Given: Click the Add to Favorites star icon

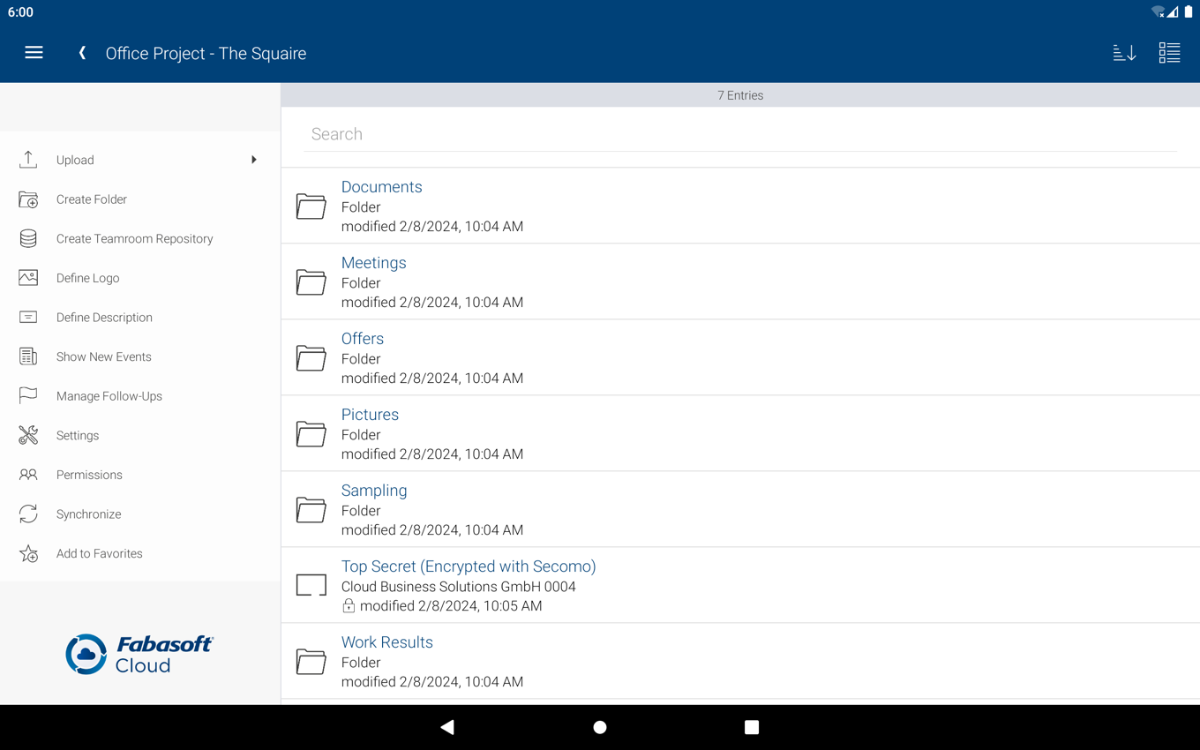Looking at the screenshot, I should coord(28,554).
